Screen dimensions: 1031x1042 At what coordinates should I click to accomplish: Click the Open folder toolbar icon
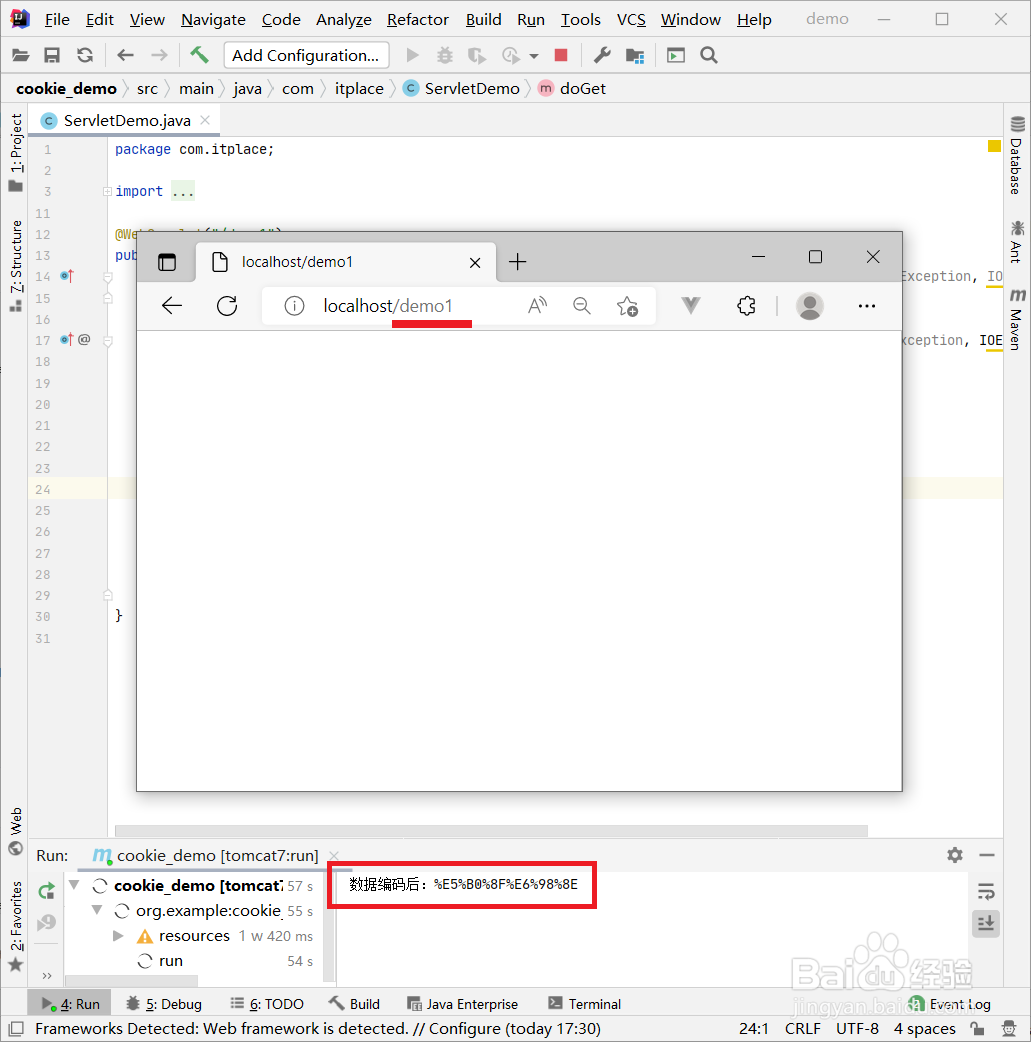coord(21,55)
